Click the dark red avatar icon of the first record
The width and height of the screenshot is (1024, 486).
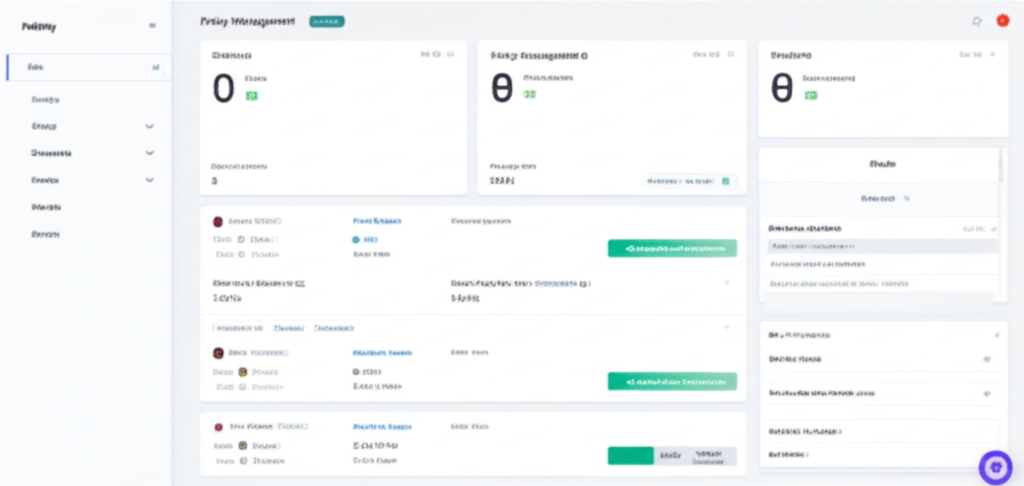click(x=218, y=221)
